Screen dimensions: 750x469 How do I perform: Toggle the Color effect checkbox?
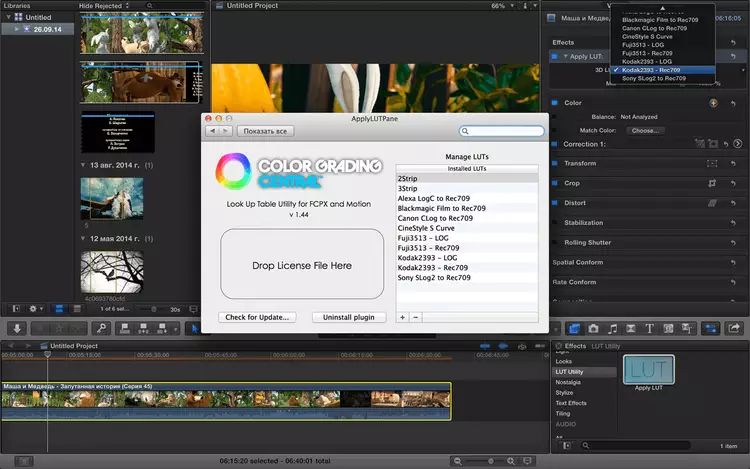coord(555,103)
